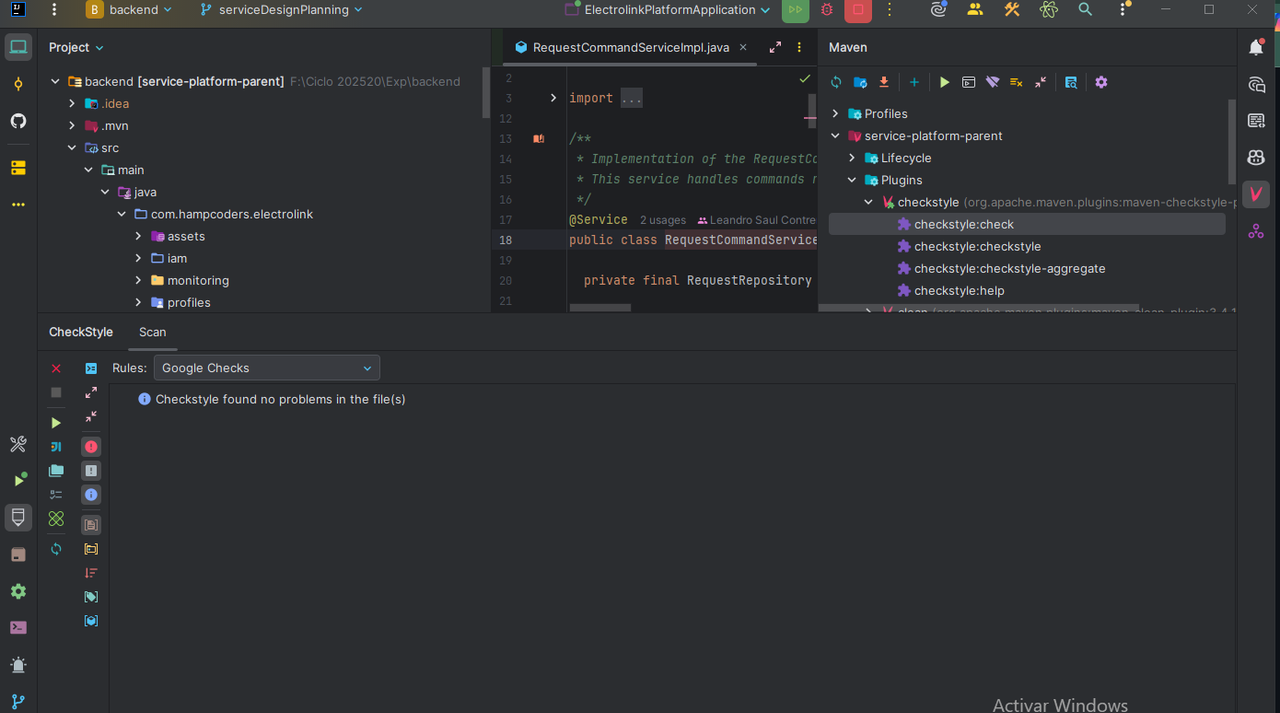Open serviceDesignPlanning branch dropdown
This screenshot has width=1280, height=713.
pos(281,10)
